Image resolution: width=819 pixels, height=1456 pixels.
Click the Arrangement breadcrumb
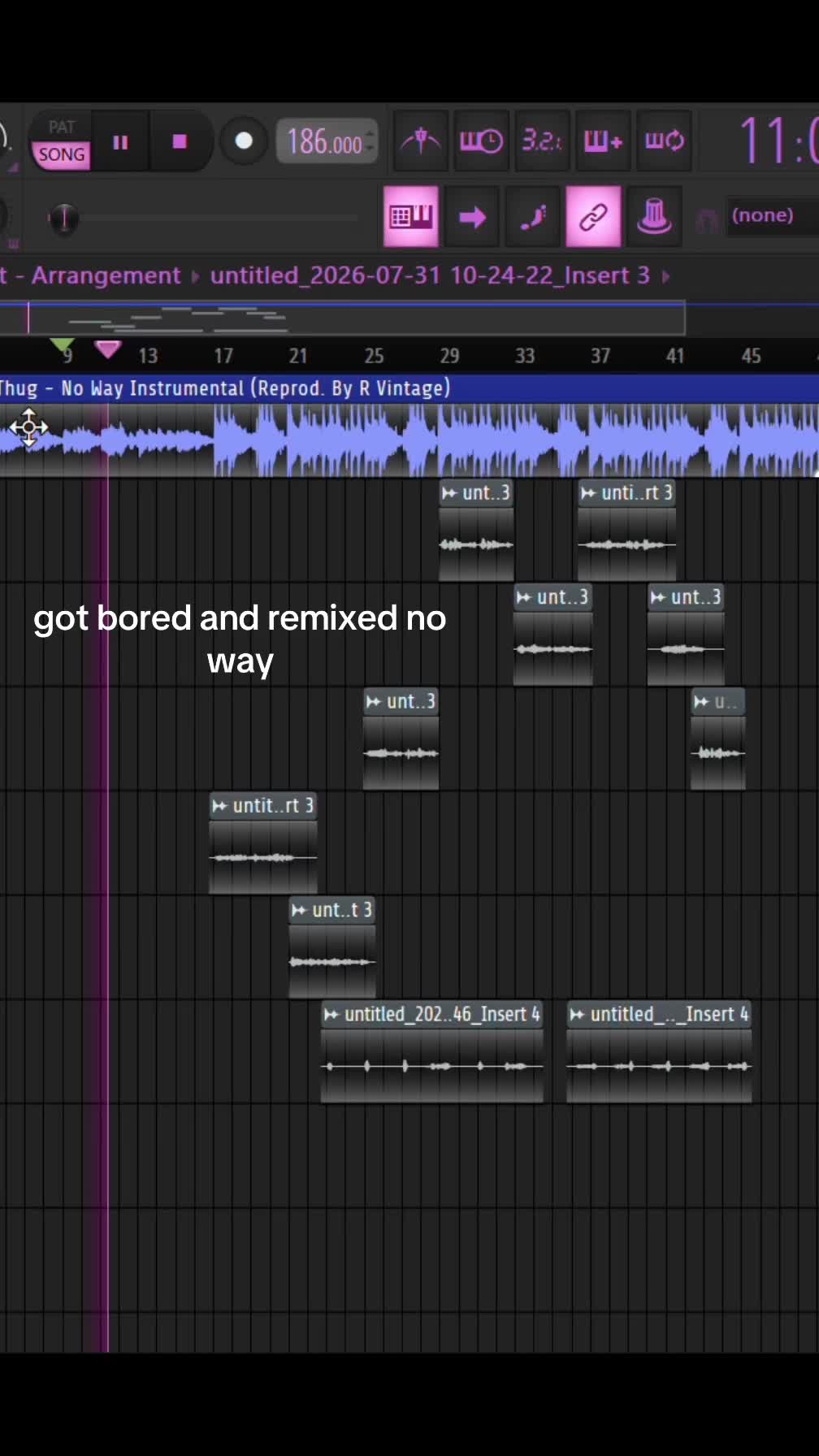(106, 275)
